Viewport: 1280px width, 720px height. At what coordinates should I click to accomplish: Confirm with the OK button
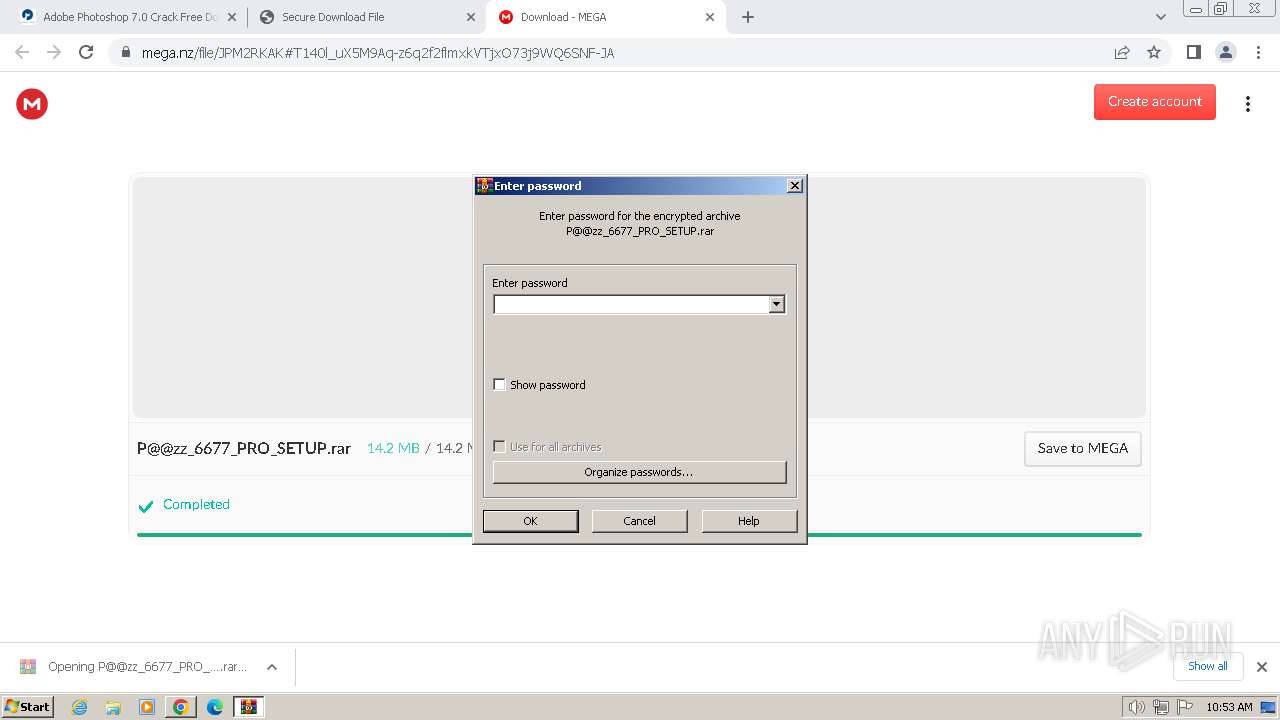coord(530,521)
